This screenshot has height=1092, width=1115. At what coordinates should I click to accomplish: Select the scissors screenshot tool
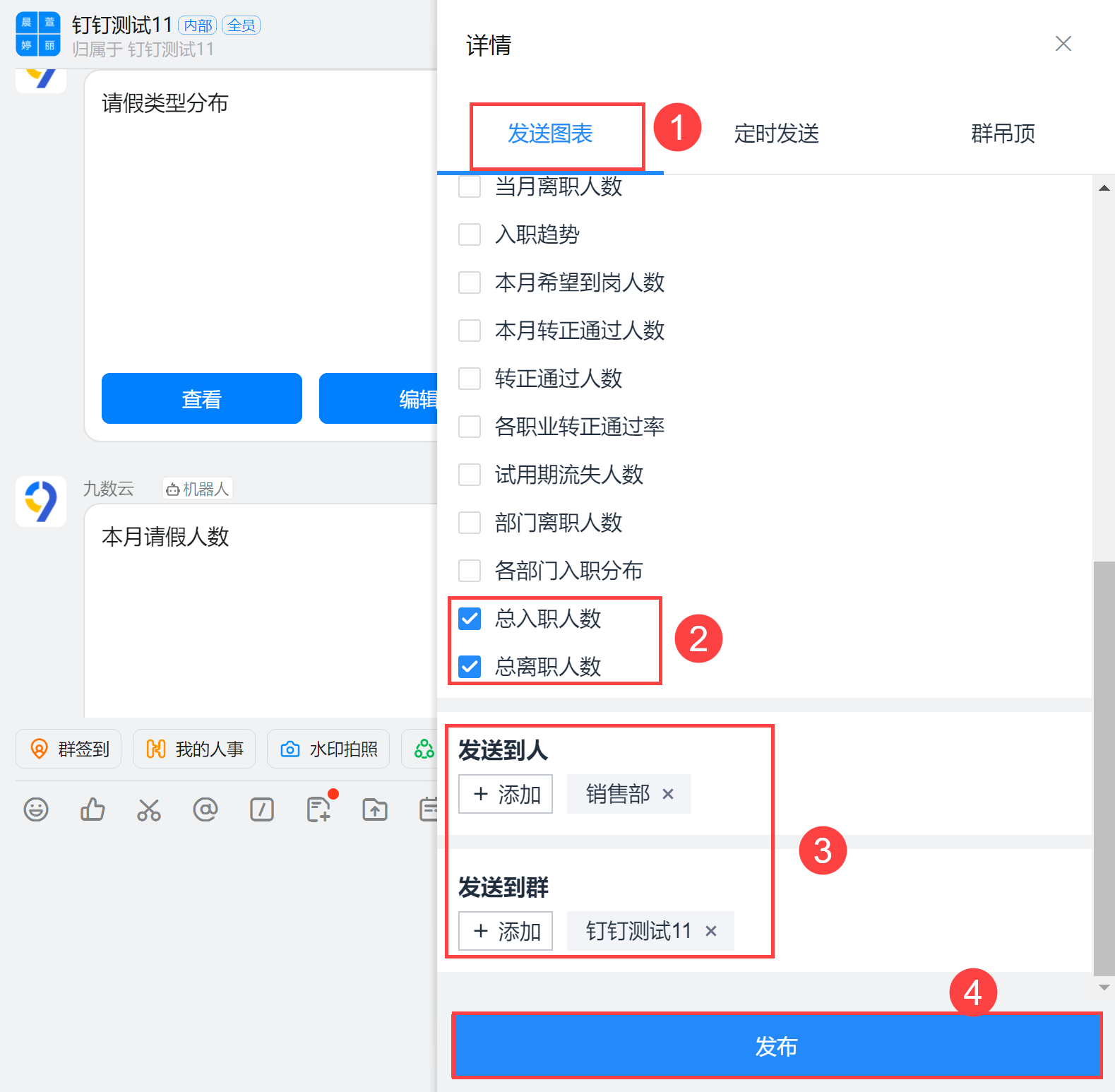[x=149, y=809]
